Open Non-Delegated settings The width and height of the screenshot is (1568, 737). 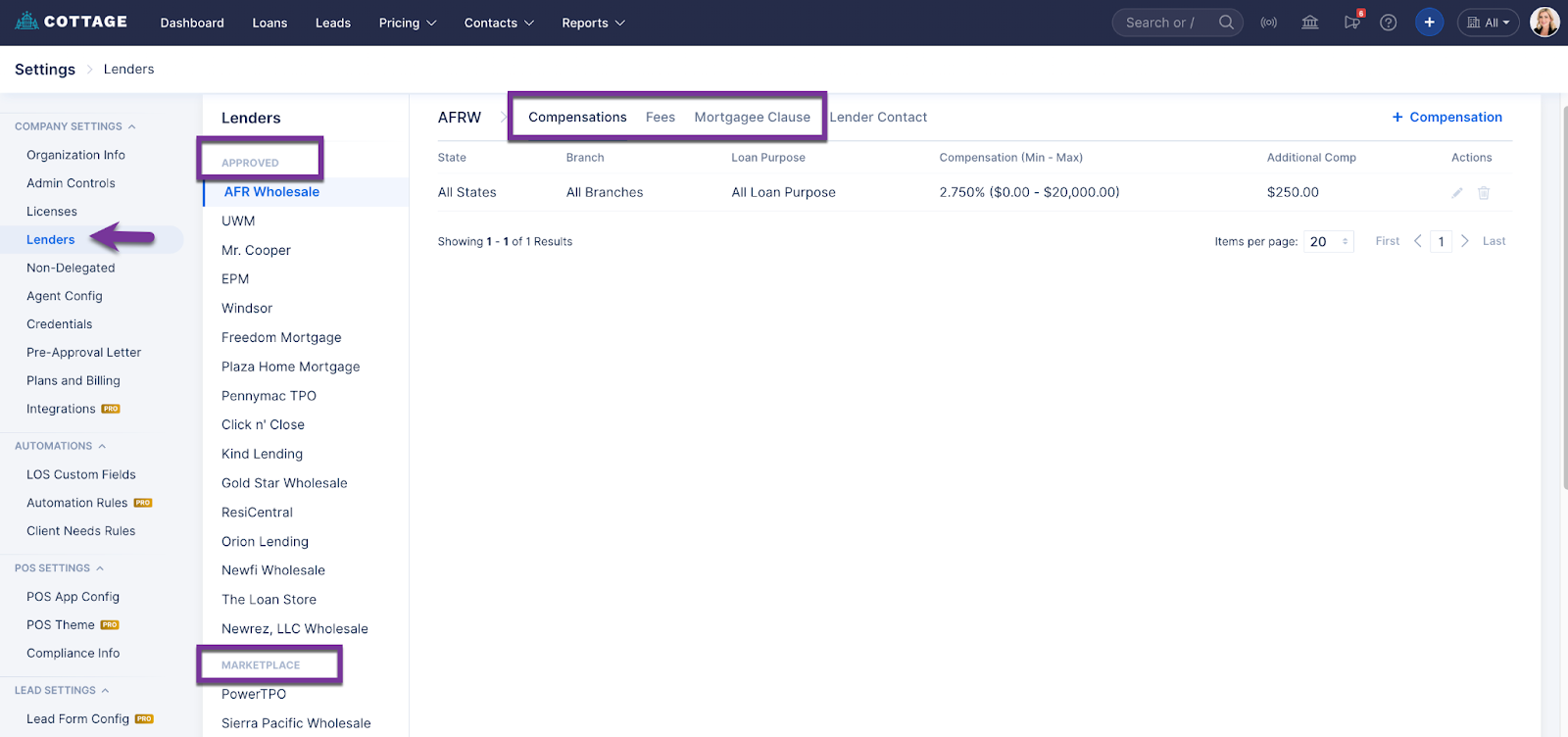(71, 269)
